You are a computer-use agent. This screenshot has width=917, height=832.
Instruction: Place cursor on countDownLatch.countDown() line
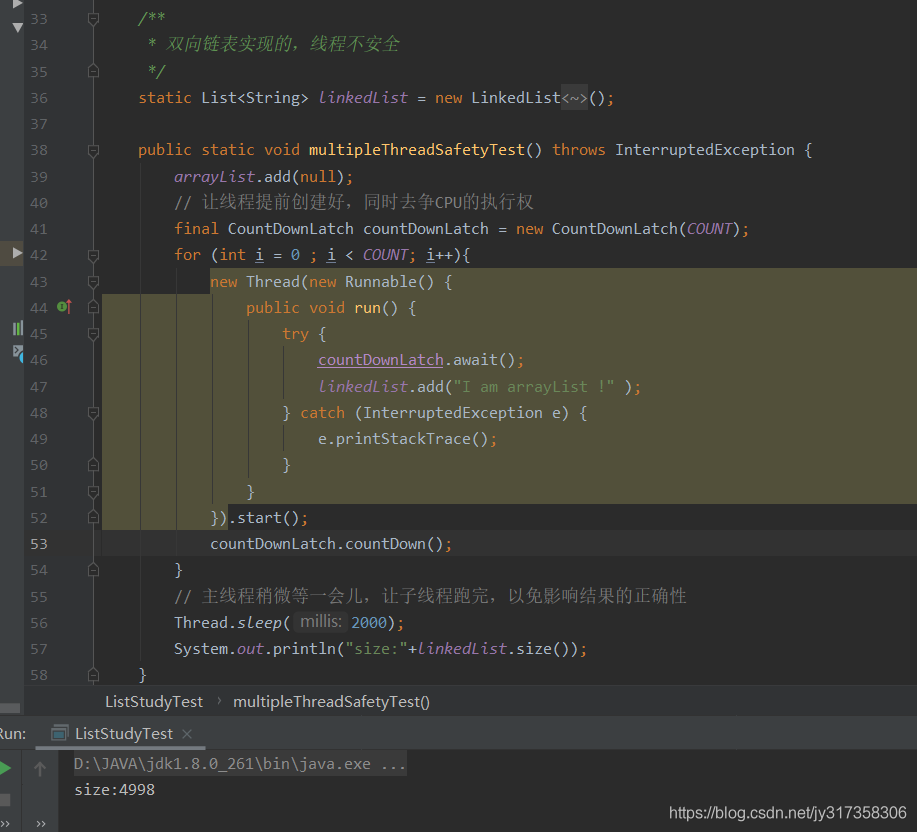tap(330, 544)
